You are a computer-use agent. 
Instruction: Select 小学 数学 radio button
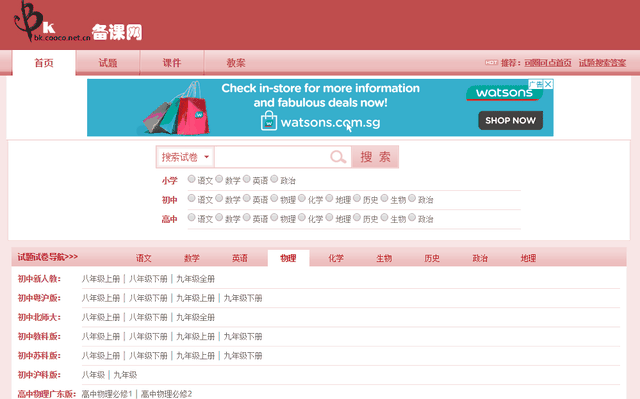(219, 179)
